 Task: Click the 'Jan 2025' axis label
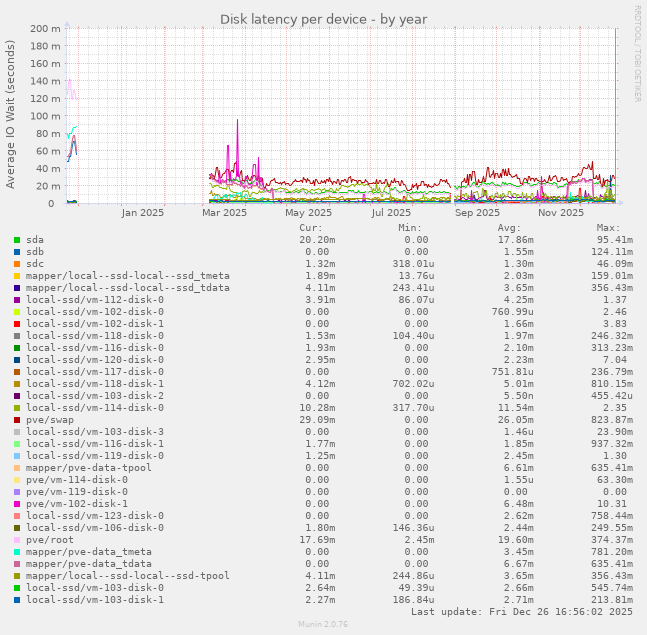pyautogui.click(x=142, y=212)
